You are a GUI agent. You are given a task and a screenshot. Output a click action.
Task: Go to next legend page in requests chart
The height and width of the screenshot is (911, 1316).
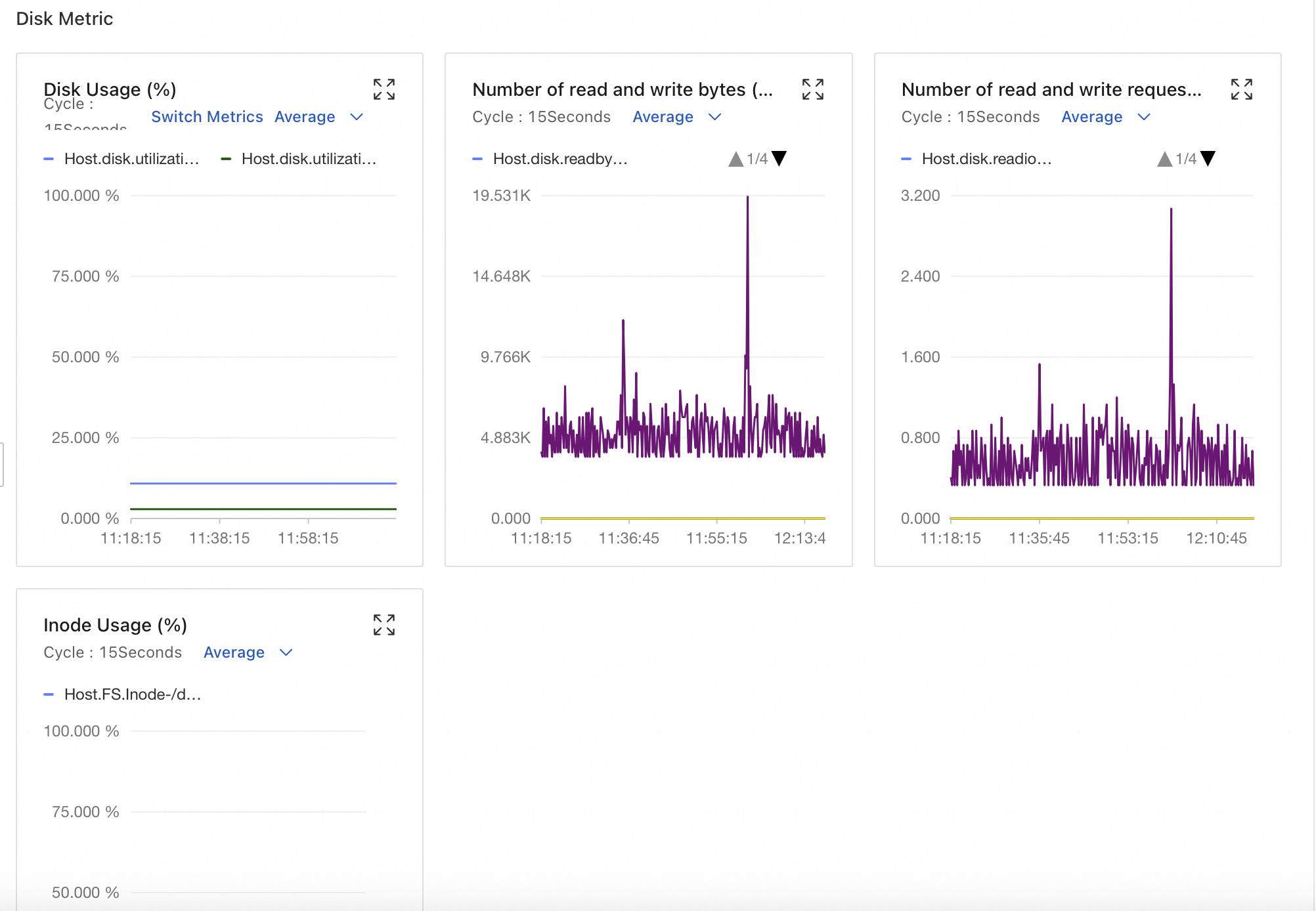click(x=1208, y=159)
